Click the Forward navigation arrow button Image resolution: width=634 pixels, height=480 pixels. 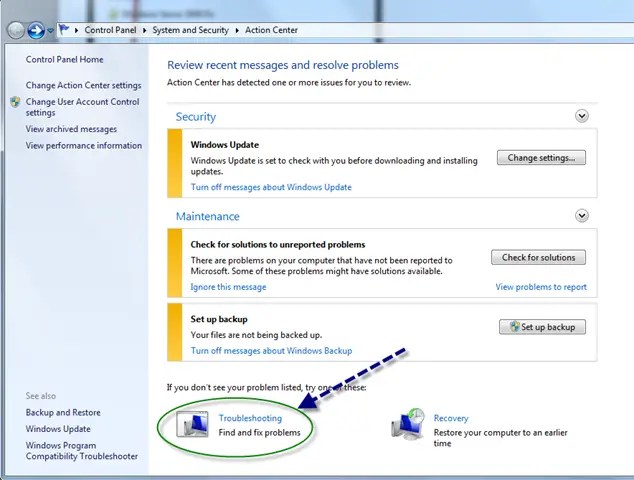click(x=36, y=31)
